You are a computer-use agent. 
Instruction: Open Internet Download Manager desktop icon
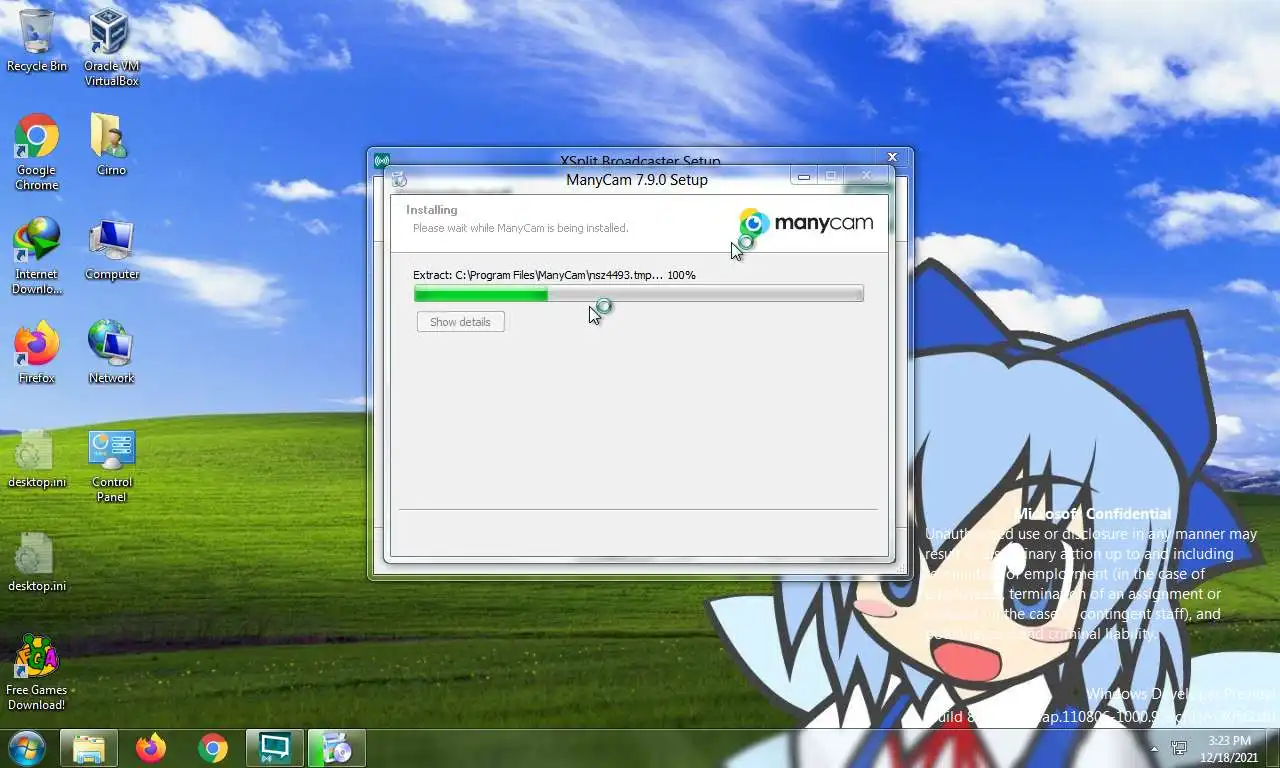(x=37, y=257)
